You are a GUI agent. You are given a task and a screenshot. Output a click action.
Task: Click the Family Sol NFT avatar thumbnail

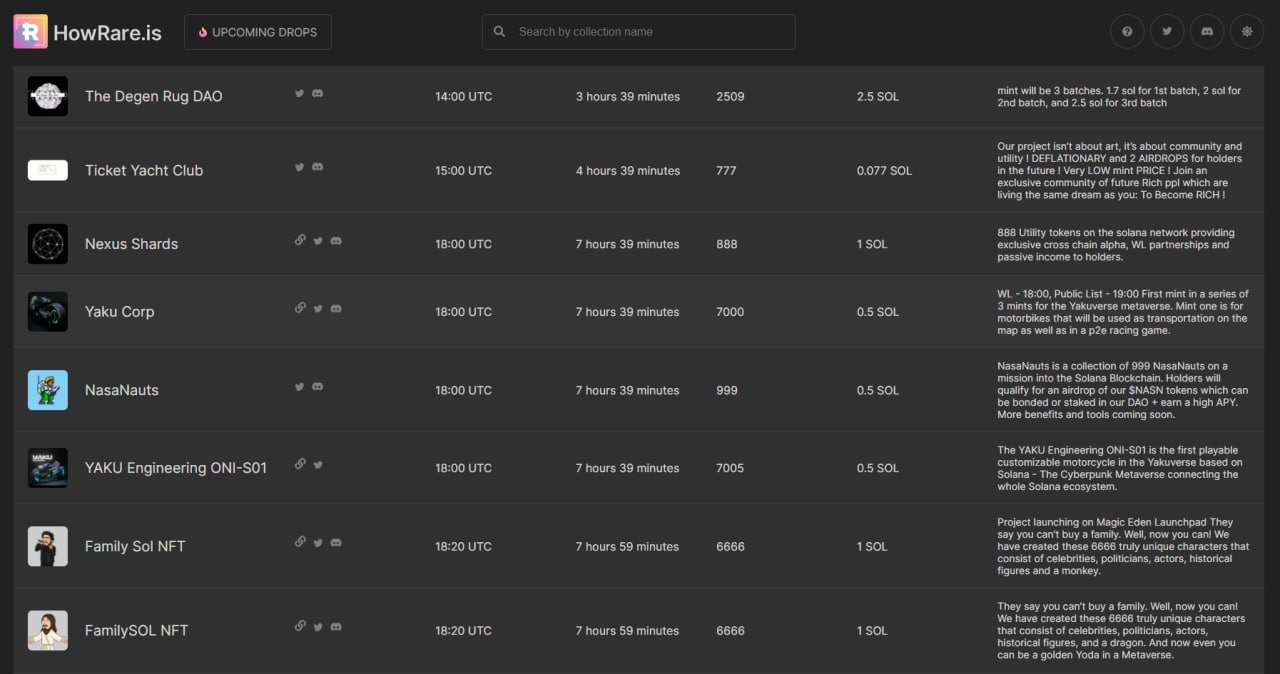[x=48, y=546]
